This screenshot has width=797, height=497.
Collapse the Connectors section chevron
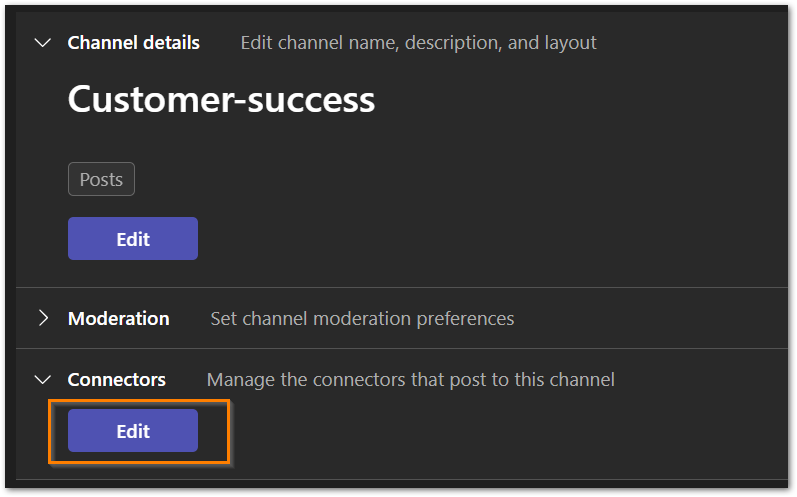click(42, 380)
